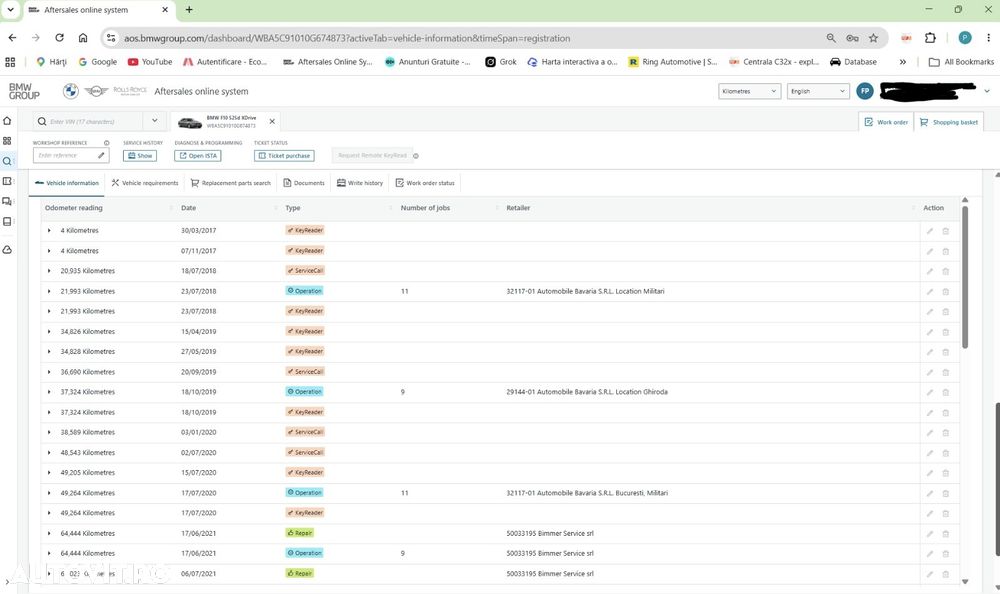Open Replacement parts search tab

point(231,183)
